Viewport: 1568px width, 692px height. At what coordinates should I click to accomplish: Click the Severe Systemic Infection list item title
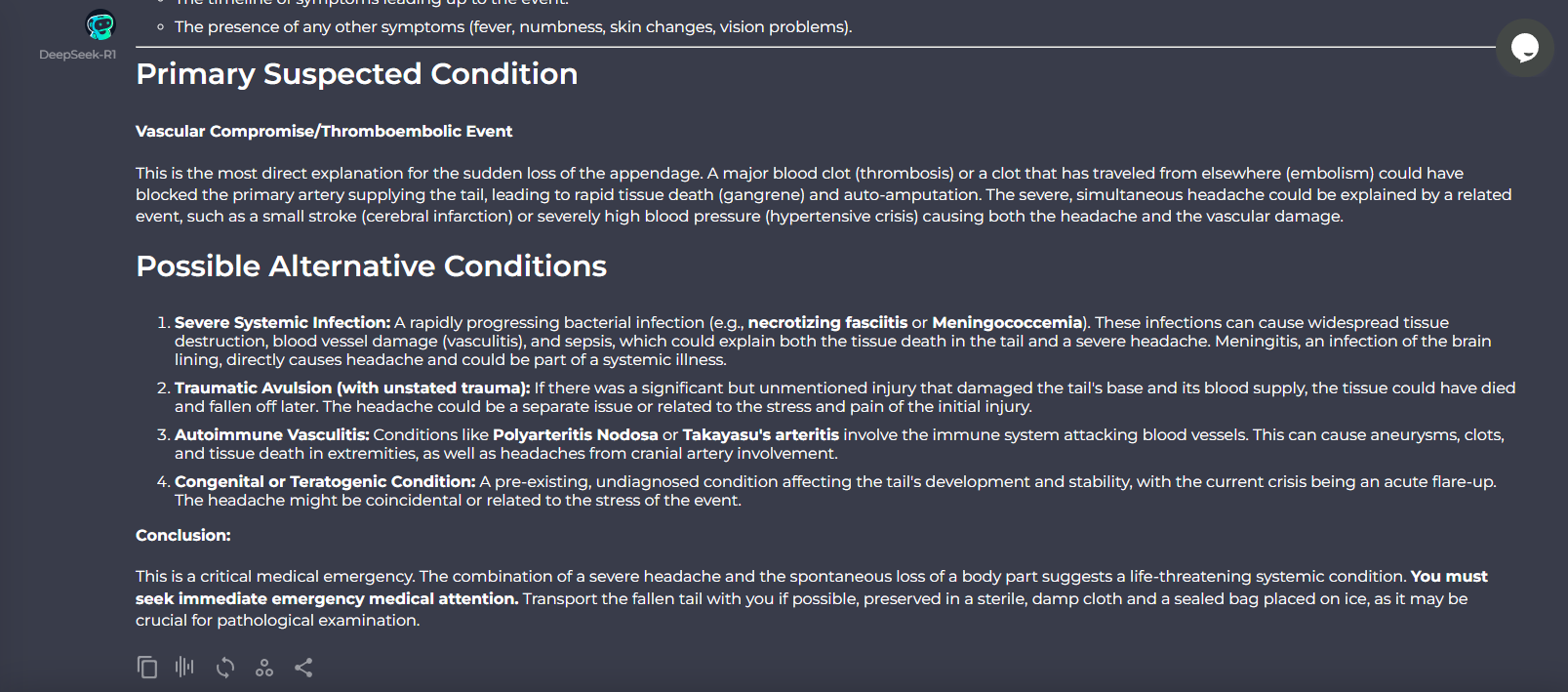(x=282, y=323)
